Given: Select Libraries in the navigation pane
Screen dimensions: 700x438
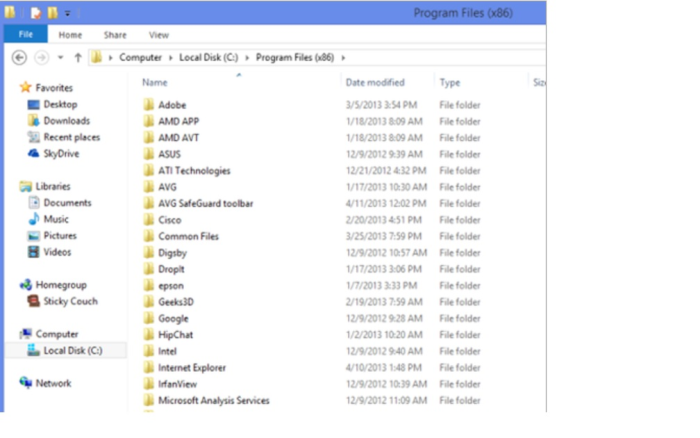Looking at the screenshot, I should pos(53,186).
